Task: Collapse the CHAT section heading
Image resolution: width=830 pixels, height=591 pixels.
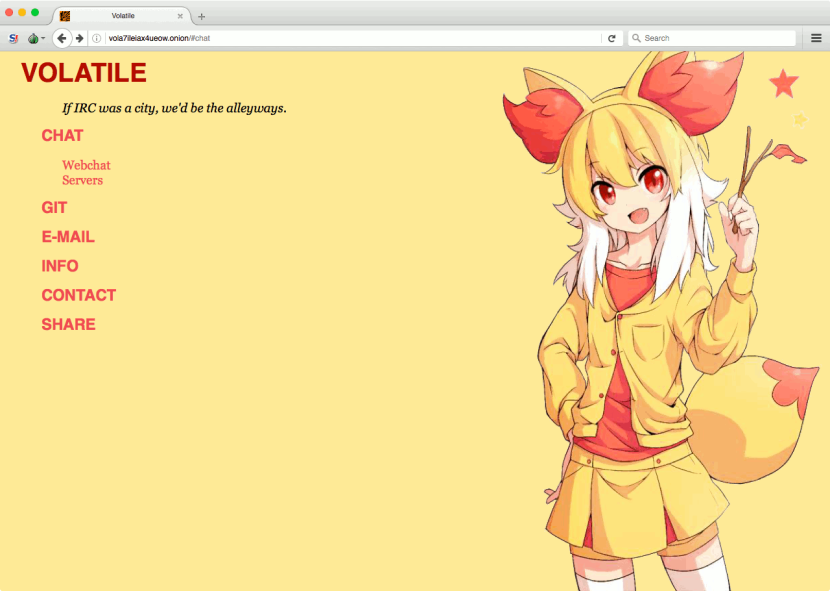Action: click(62, 135)
